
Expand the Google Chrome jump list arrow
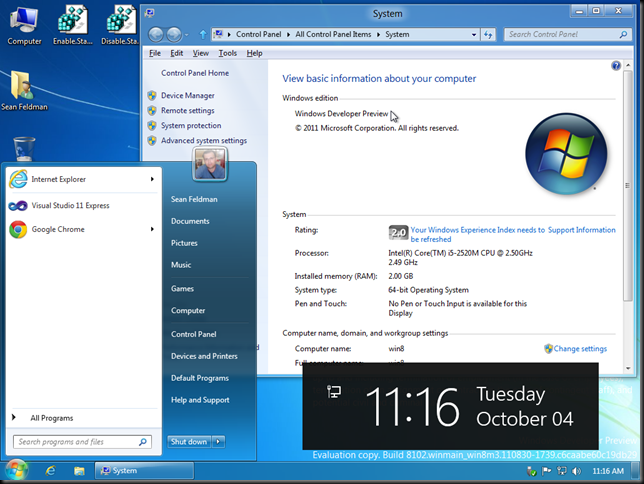[152, 229]
